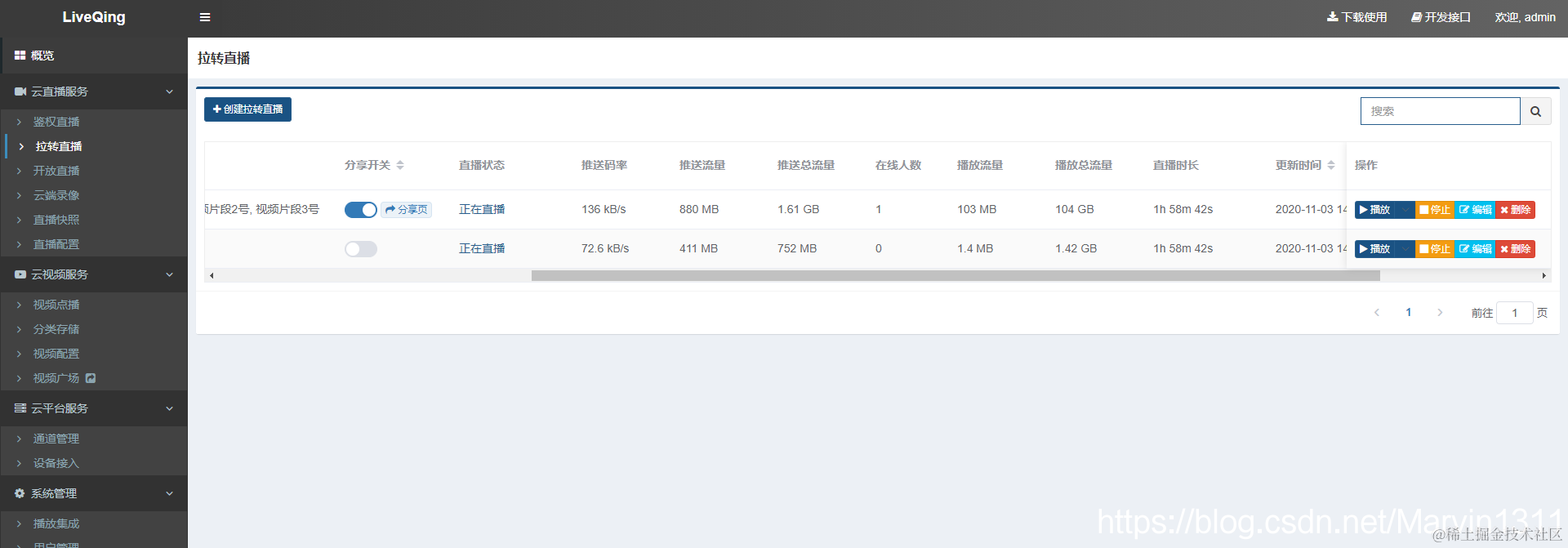Click the 72.6 kB/s bitrate cell
Image resolution: width=1568 pixels, height=548 pixels.
tap(605, 249)
